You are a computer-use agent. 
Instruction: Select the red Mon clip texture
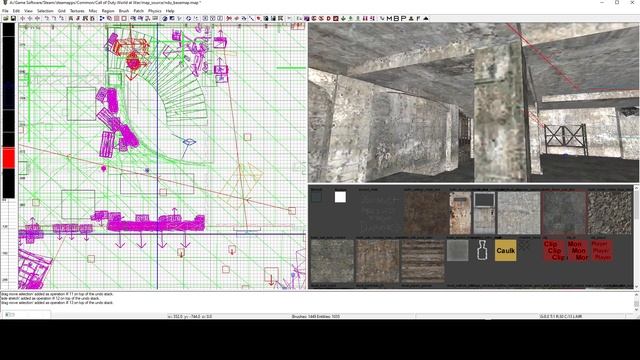(x=578, y=250)
